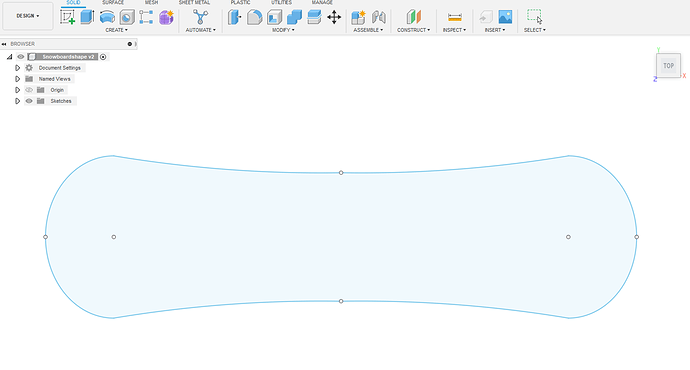Click the Construct plane icon
The height and width of the screenshot is (370, 690).
click(x=413, y=17)
